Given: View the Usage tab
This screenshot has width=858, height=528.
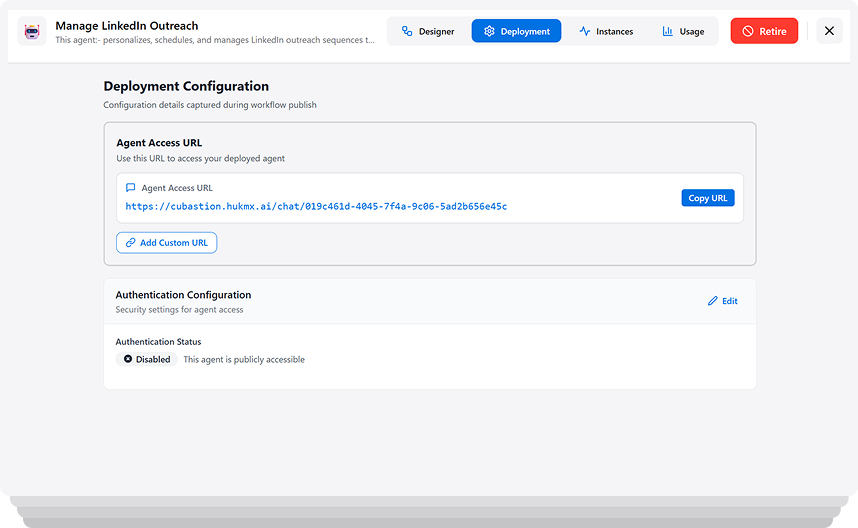Looking at the screenshot, I should [x=683, y=31].
